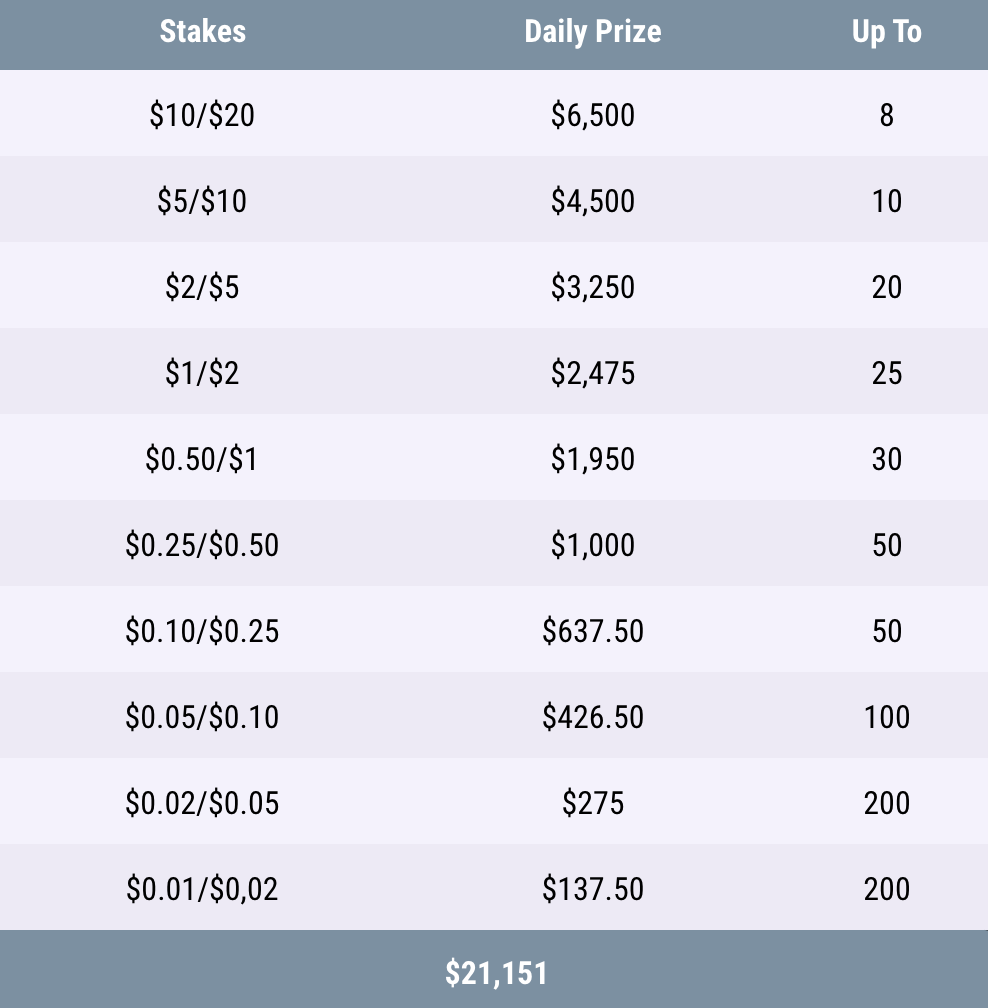Click the $1,000 prize amount

click(592, 546)
